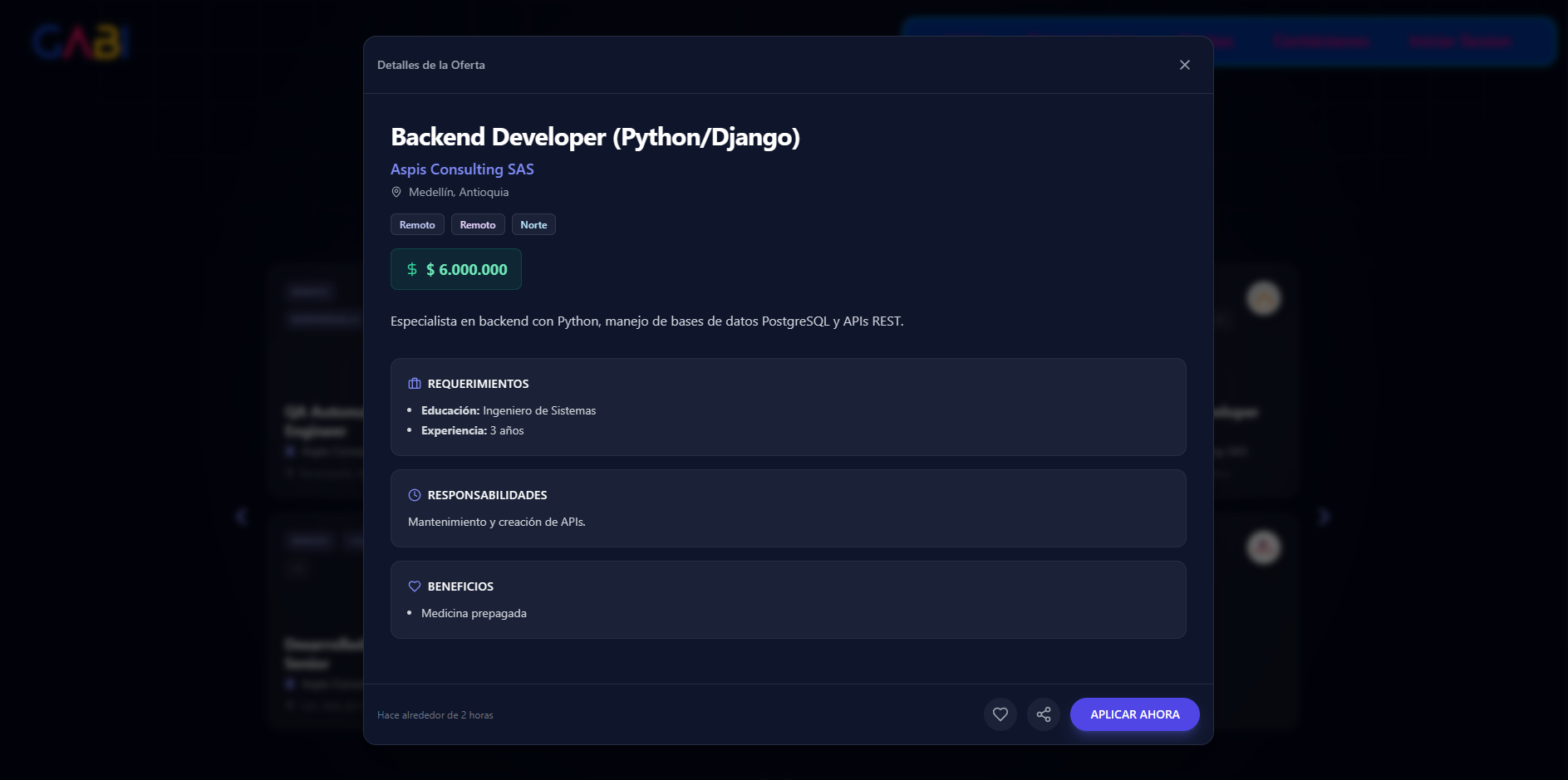Click the location pin icon beside Medellín
The height and width of the screenshot is (780, 1568).
tap(396, 192)
